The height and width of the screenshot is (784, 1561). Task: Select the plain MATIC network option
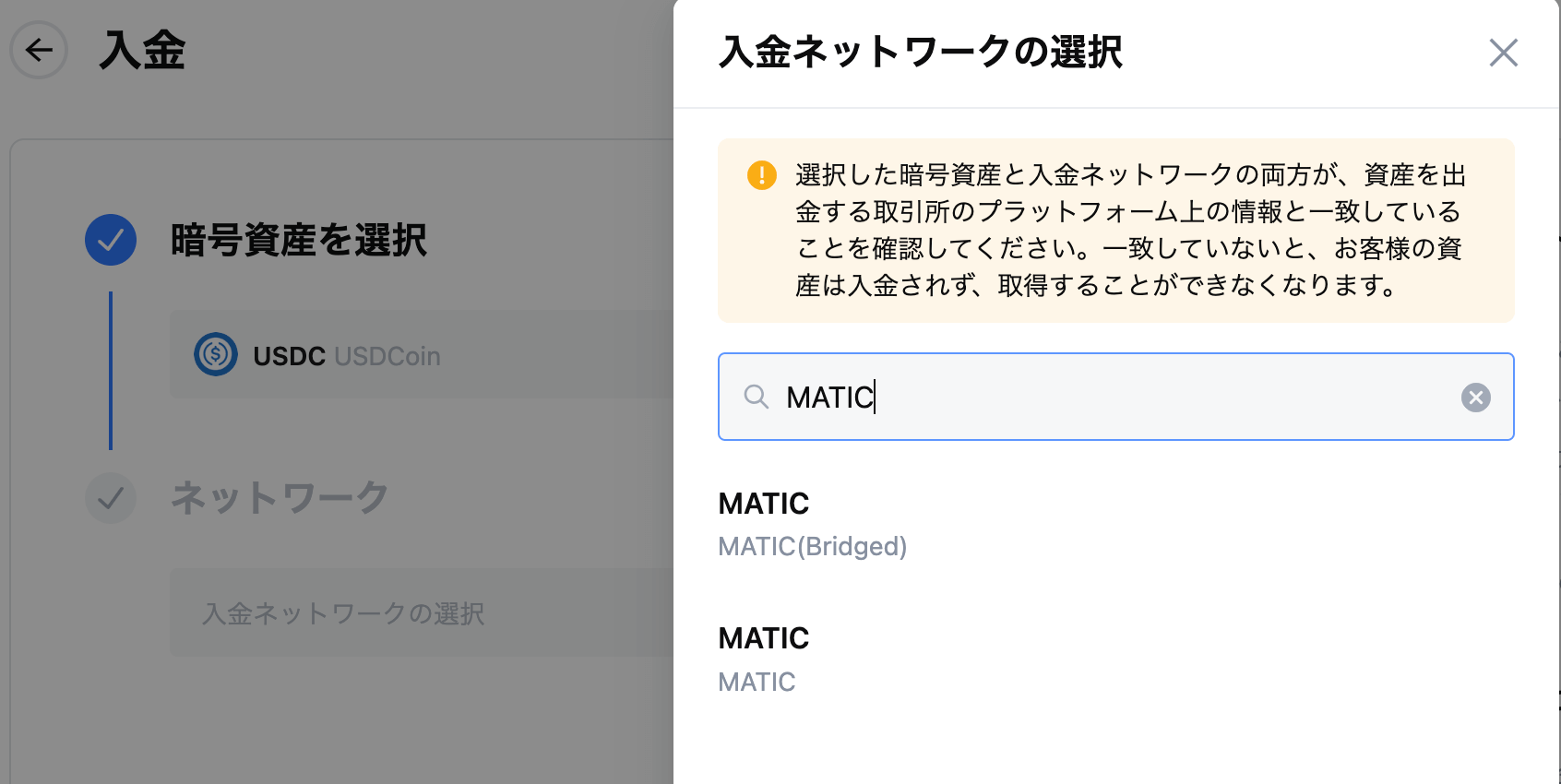764,659
